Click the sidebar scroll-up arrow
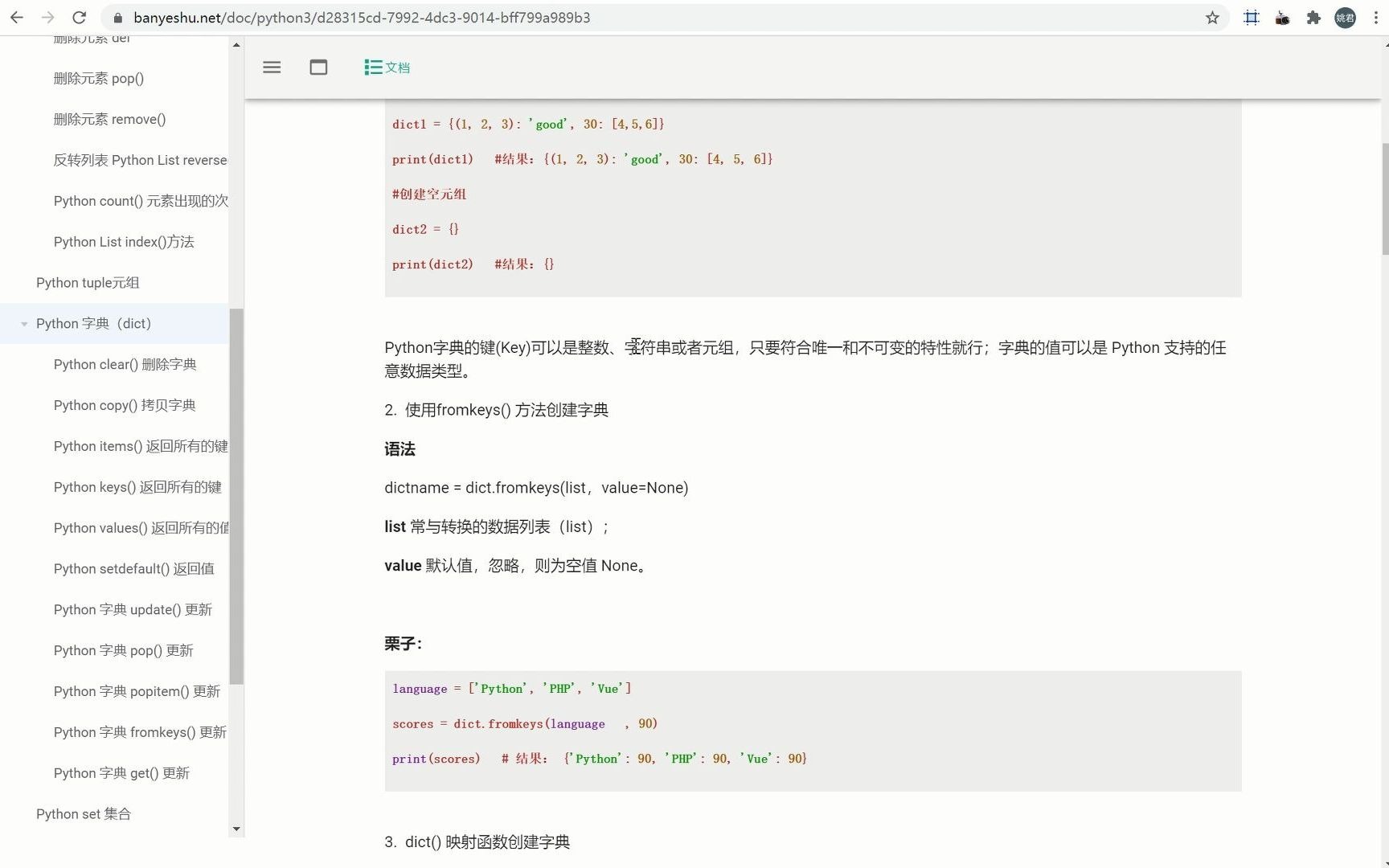This screenshot has height=868, width=1389. 236,44
